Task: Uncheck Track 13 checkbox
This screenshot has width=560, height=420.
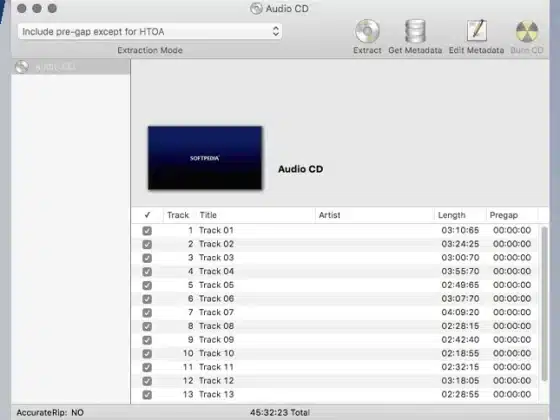Action: [147, 395]
